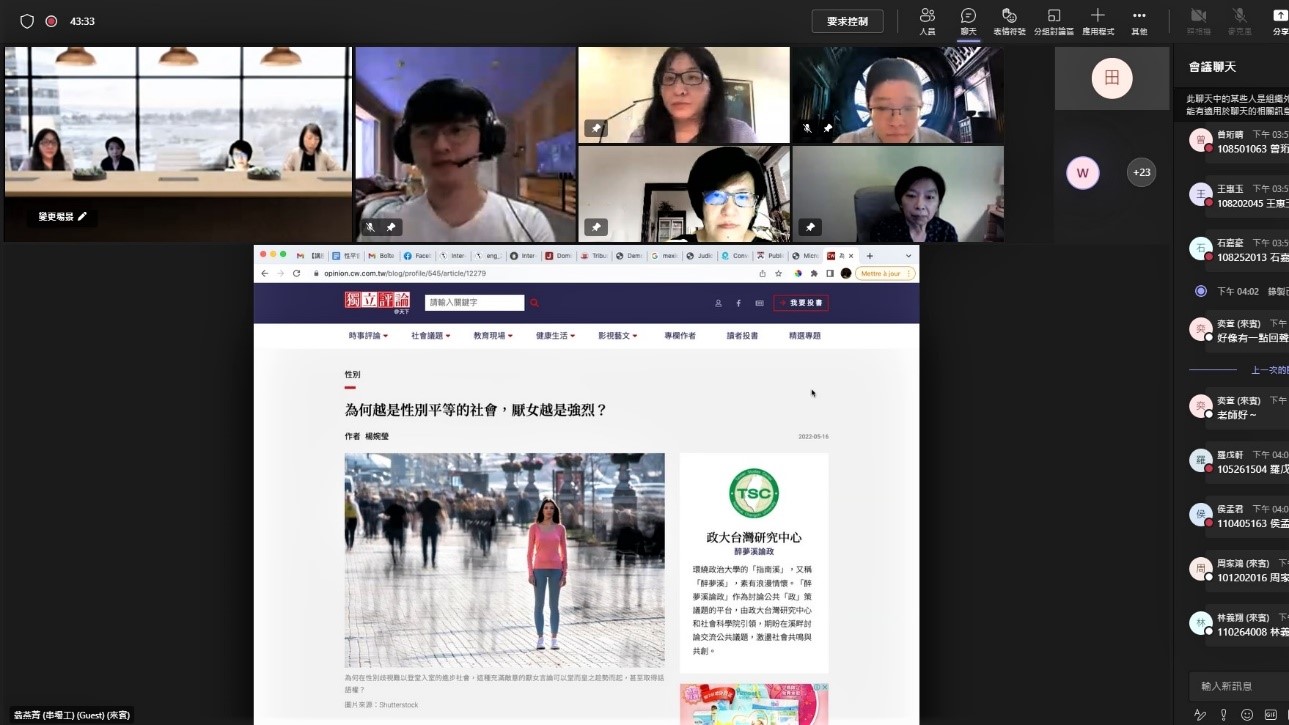The height and width of the screenshot is (725, 1289).
Task: Expand the 社會議題 dropdown menu
Action: pyautogui.click(x=431, y=336)
